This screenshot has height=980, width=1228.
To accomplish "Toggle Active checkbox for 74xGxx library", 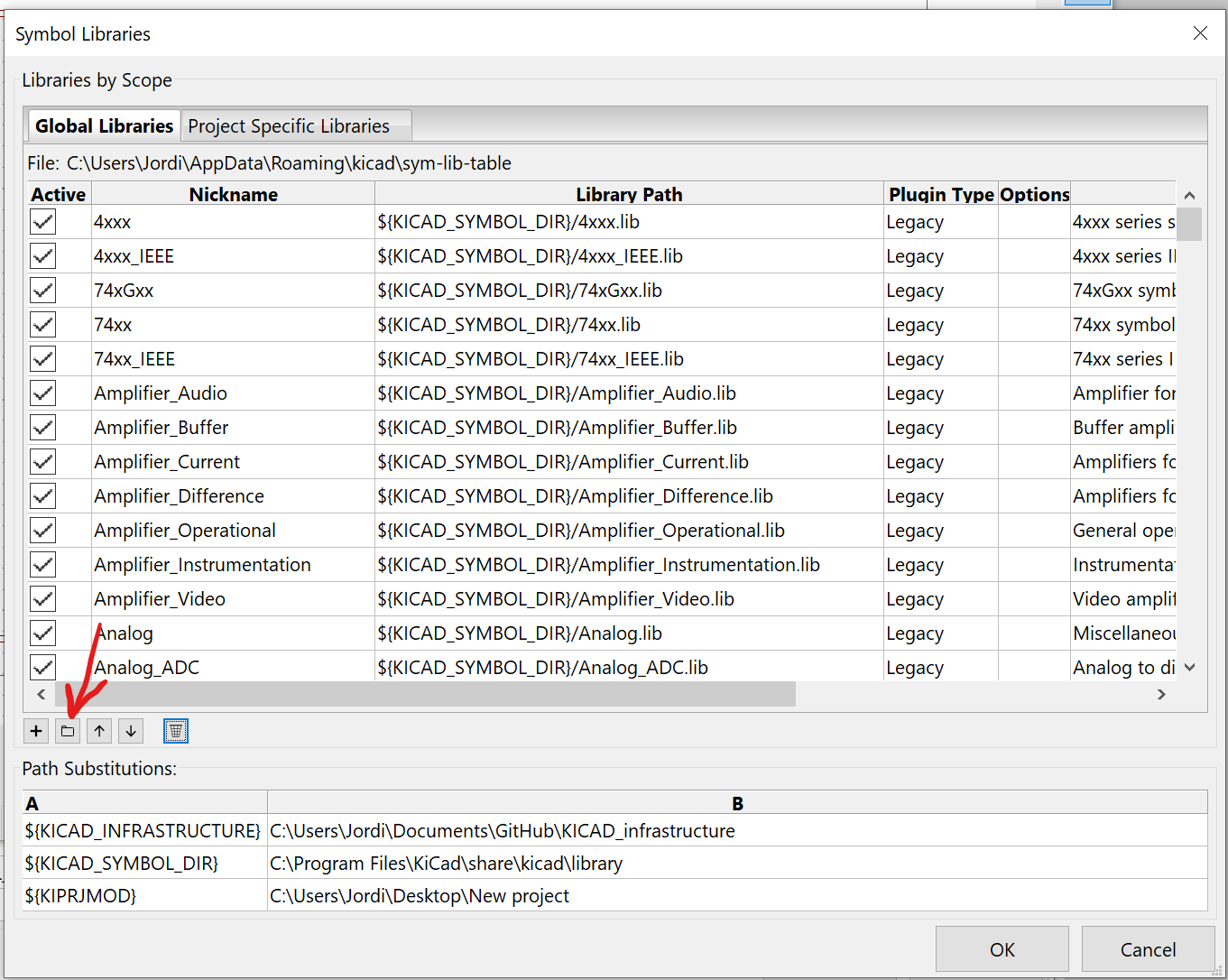I will [x=42, y=291].
